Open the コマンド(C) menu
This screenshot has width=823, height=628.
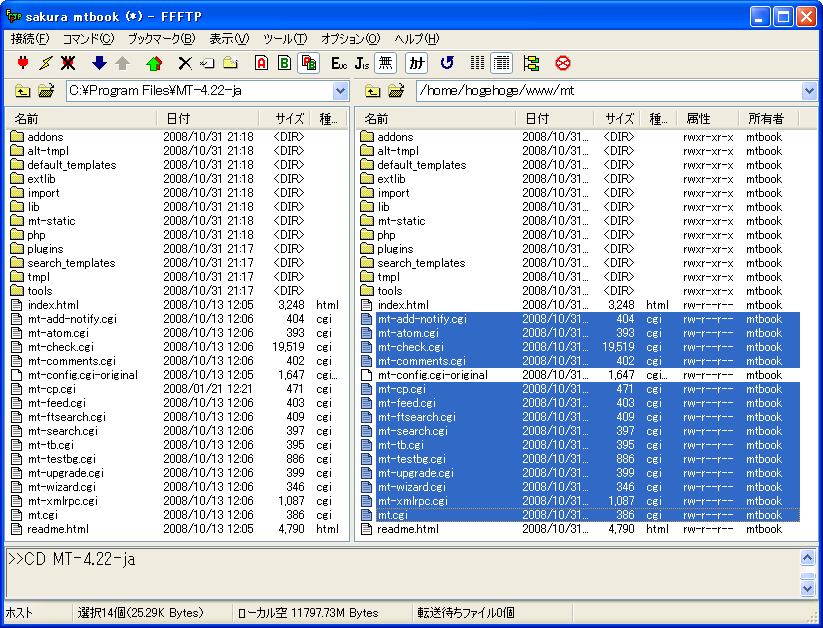(x=88, y=39)
